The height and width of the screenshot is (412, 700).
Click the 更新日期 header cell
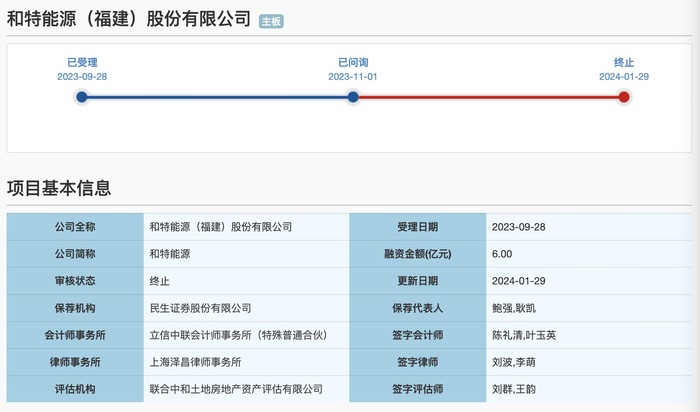tap(417, 281)
